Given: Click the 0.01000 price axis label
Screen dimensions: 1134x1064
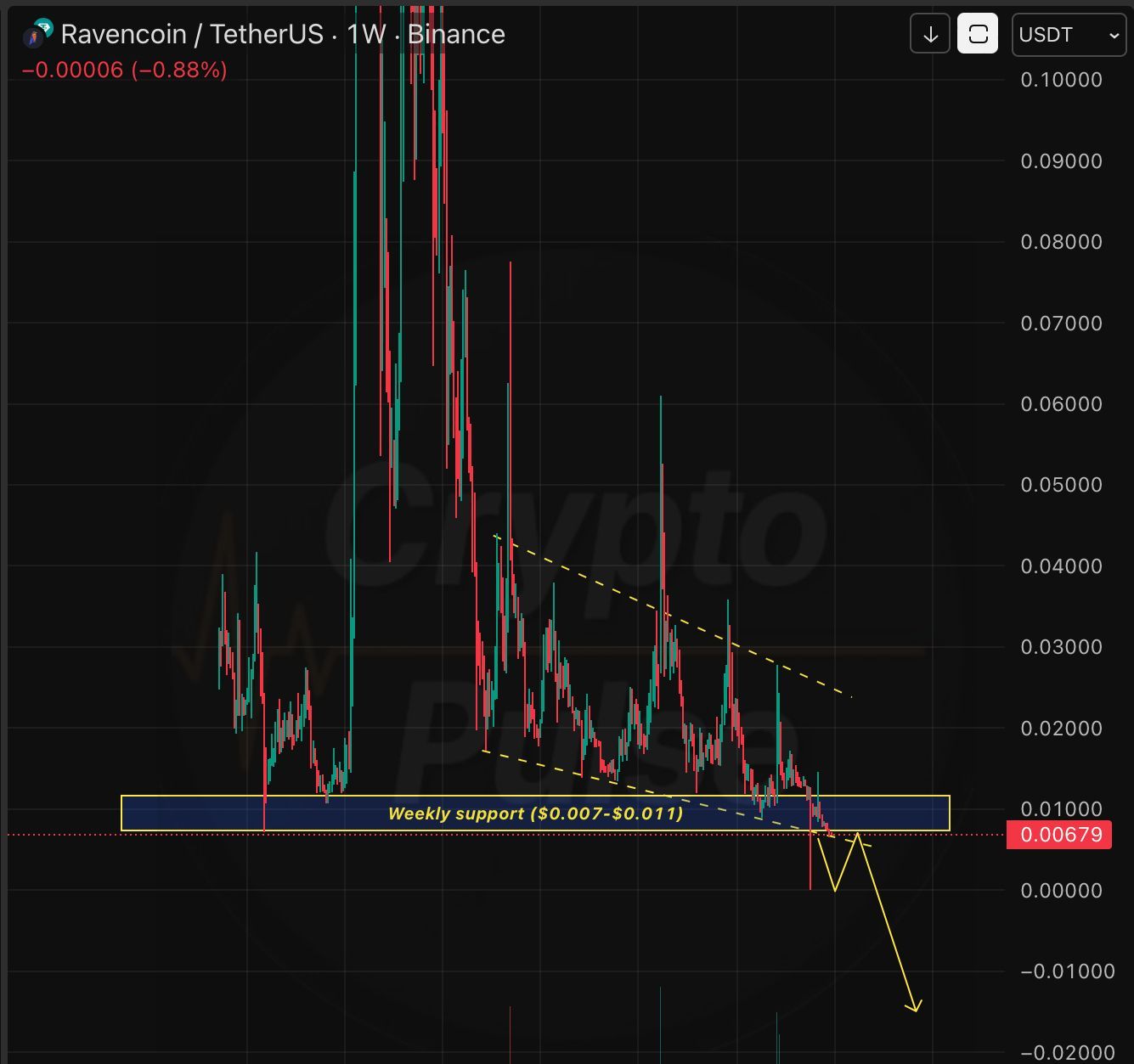Looking at the screenshot, I should pos(1061,809).
